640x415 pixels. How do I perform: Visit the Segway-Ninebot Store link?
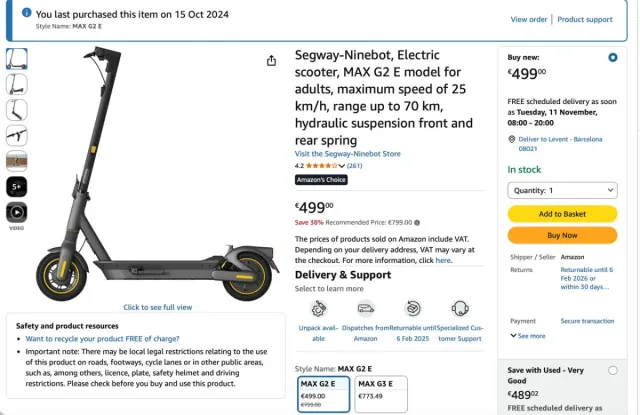(x=347, y=154)
